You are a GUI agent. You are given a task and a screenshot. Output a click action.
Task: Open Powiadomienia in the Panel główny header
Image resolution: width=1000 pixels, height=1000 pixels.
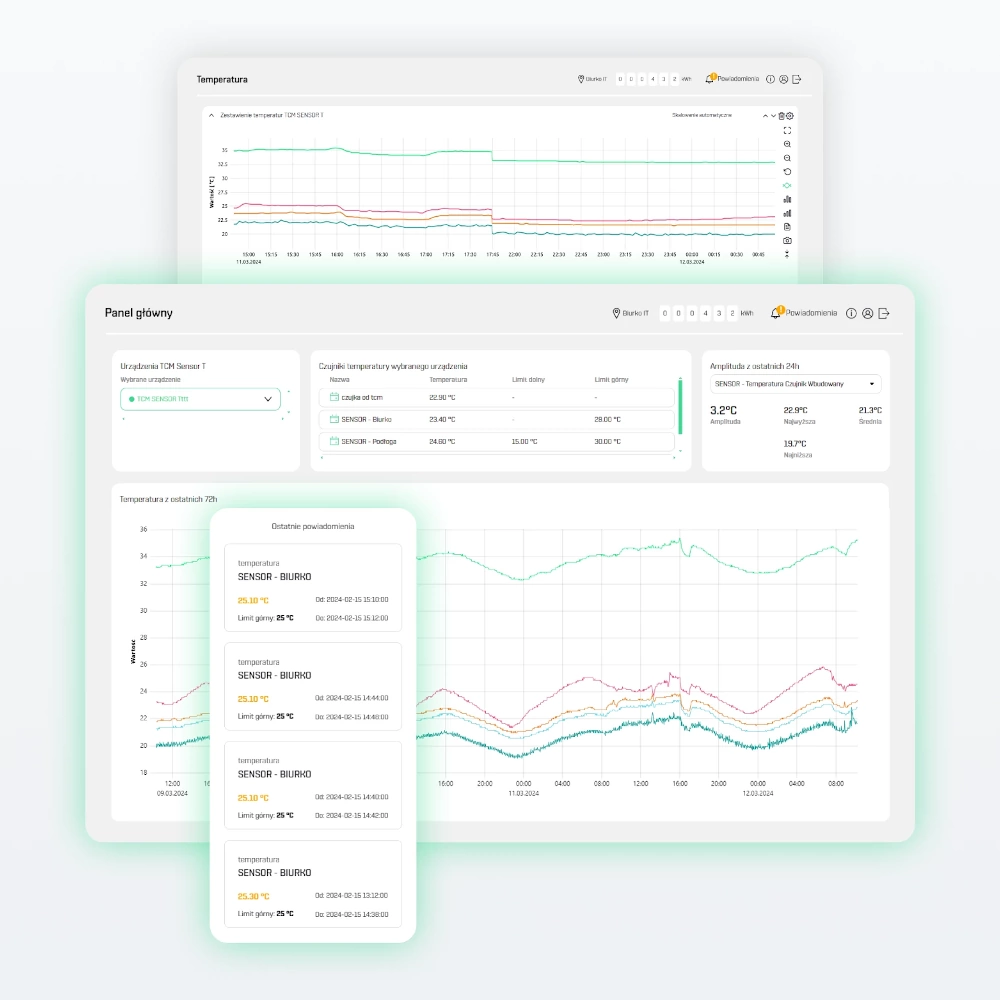805,313
